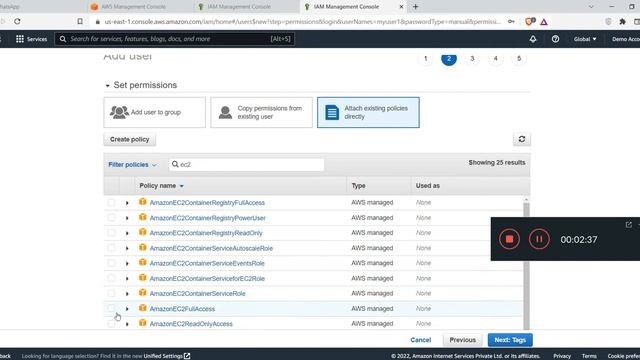Click the browser address bar URL

(302, 22)
